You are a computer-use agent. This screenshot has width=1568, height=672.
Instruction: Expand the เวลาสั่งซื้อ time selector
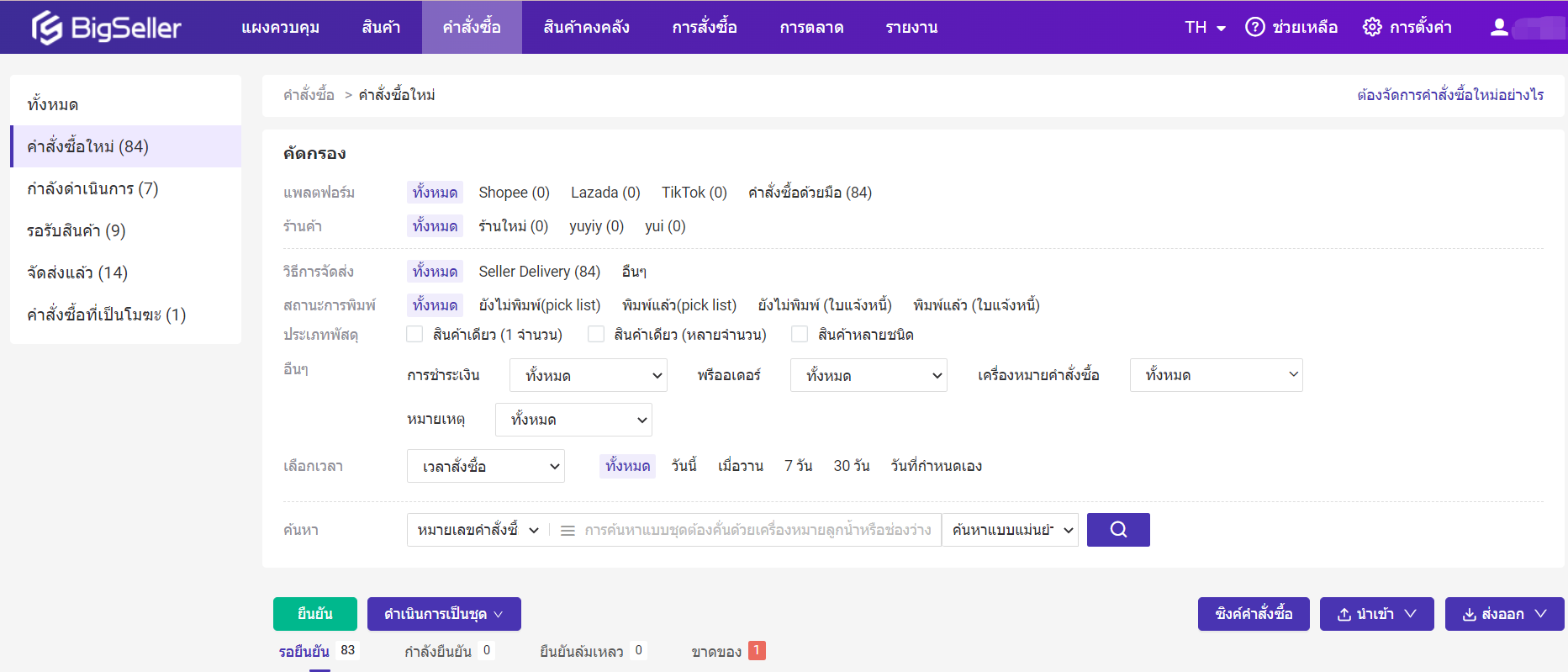coord(485,466)
